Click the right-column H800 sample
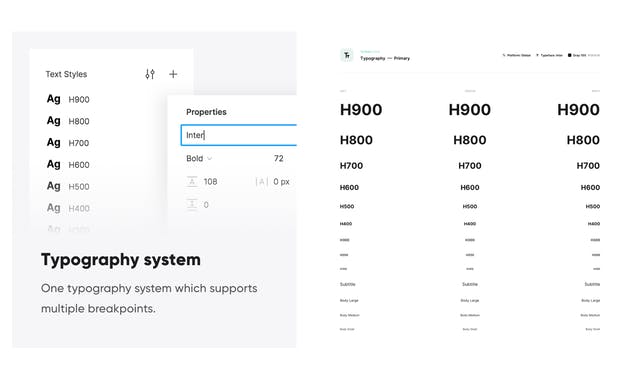The height and width of the screenshot is (380, 635). pyautogui.click(x=583, y=140)
